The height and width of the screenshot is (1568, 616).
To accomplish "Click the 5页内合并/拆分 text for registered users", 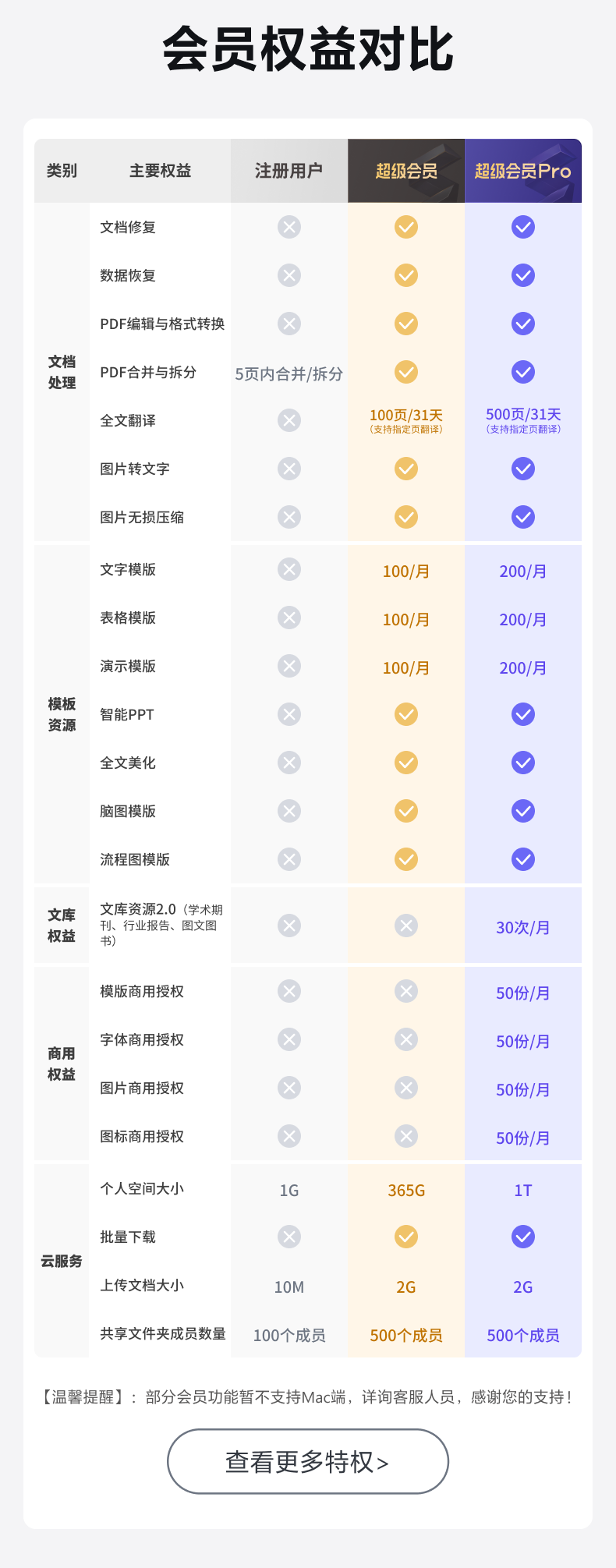I will [289, 373].
